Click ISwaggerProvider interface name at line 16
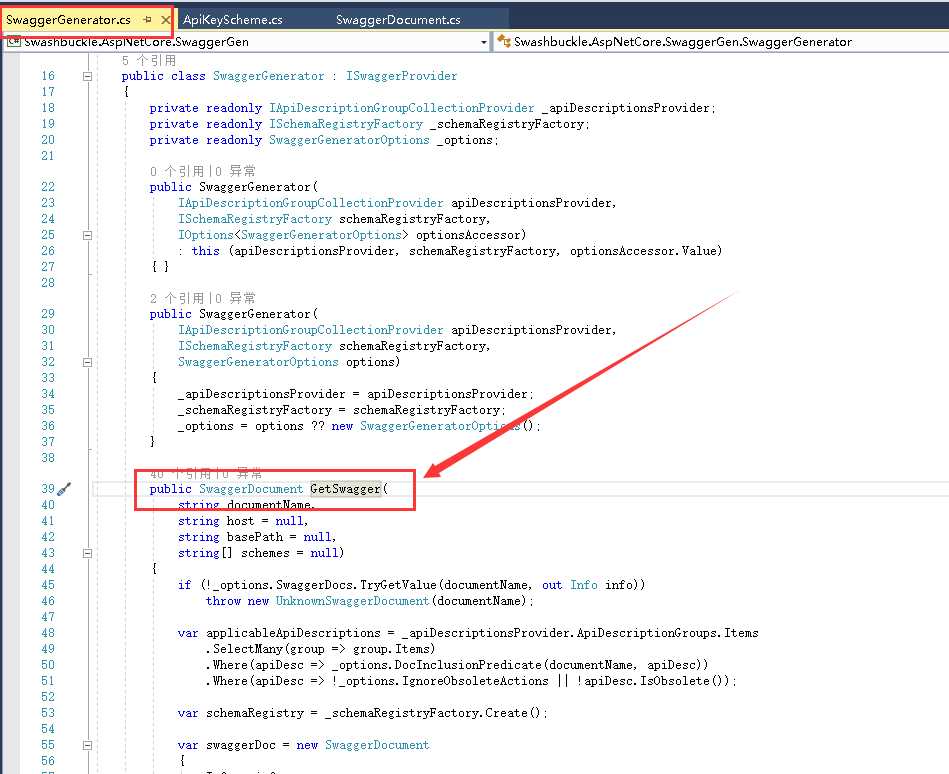This screenshot has height=774, width=949. pyautogui.click(x=401, y=76)
